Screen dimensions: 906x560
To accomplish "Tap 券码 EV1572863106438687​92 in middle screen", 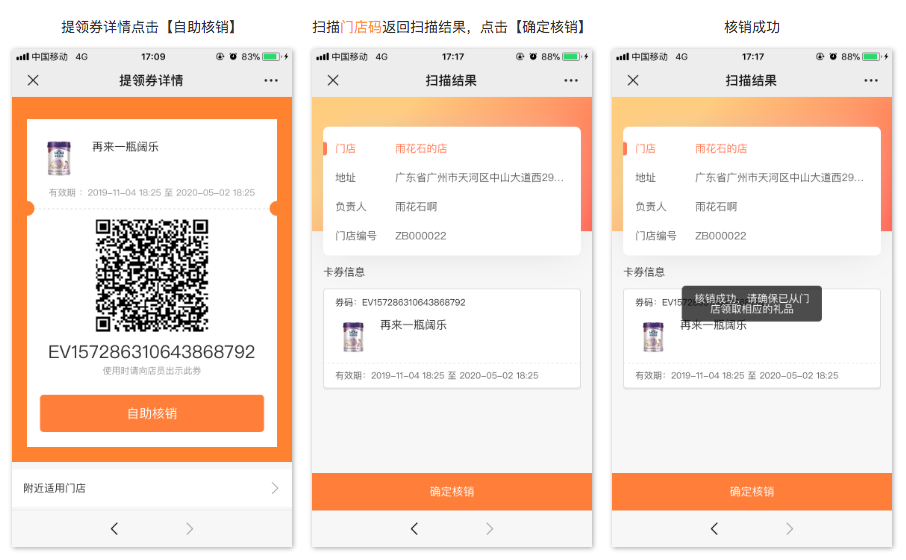I will (x=400, y=302).
